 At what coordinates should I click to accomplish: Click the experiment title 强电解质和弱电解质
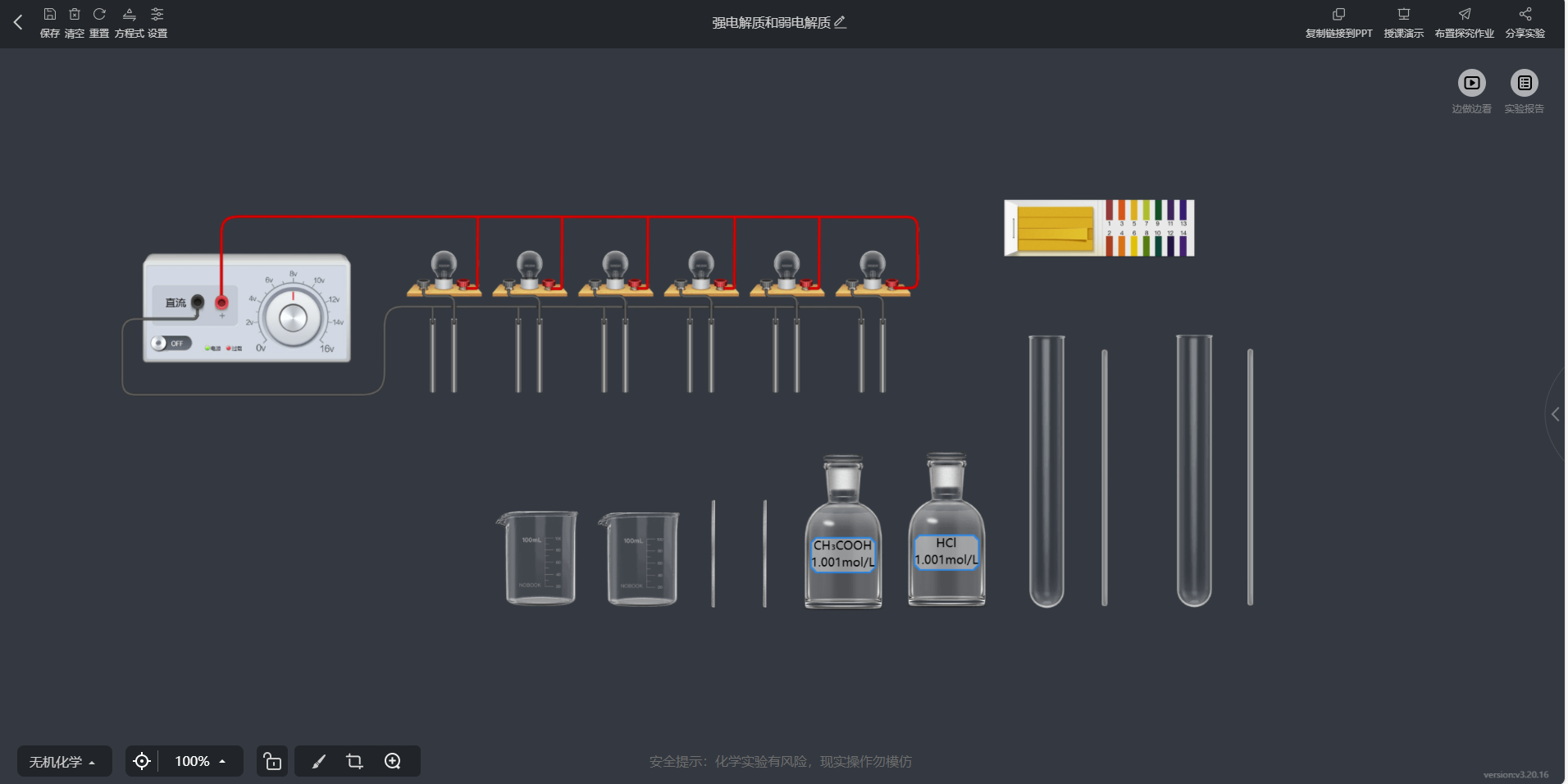coord(771,22)
